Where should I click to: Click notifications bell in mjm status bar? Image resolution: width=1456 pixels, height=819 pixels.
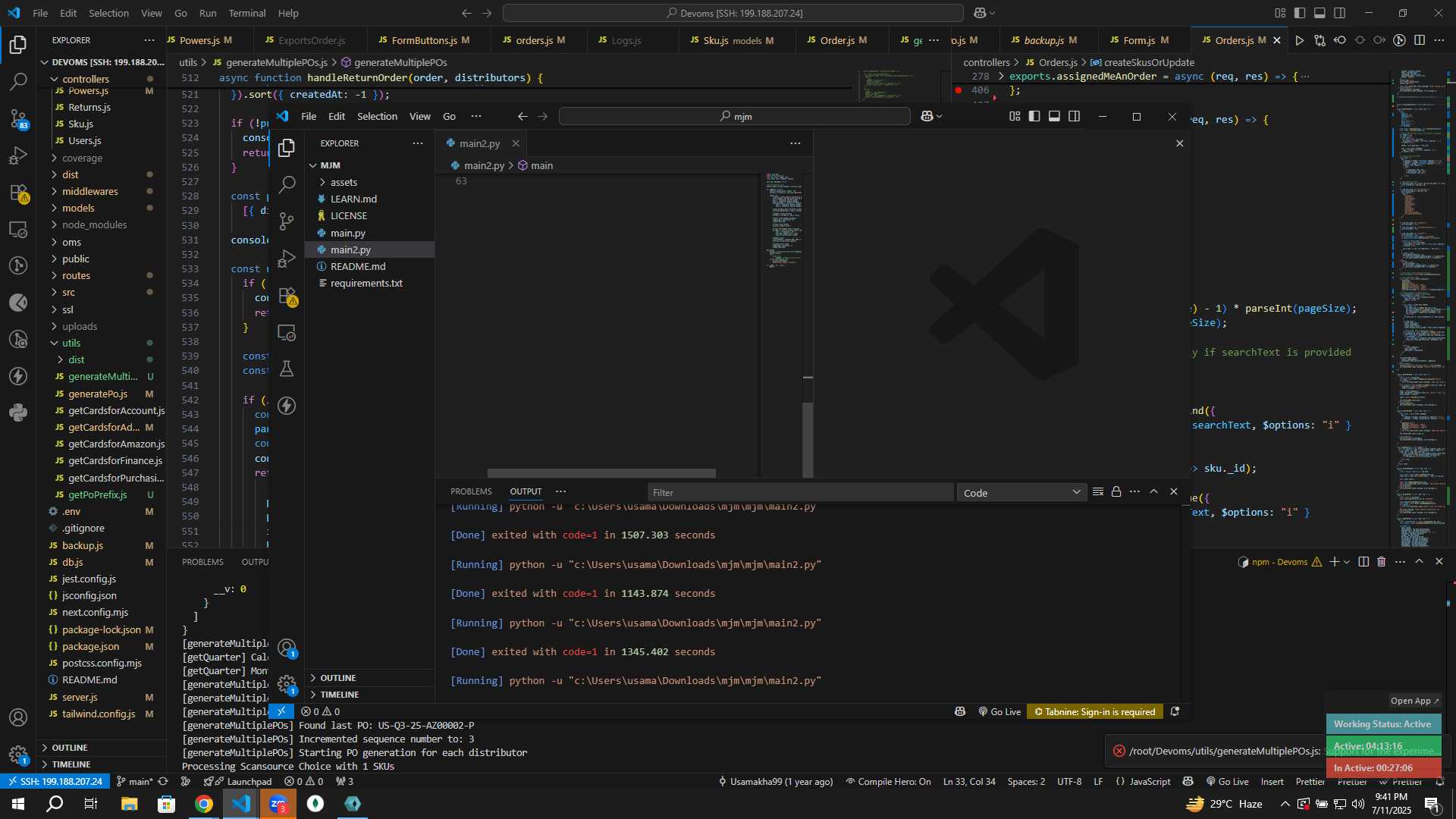(1175, 711)
